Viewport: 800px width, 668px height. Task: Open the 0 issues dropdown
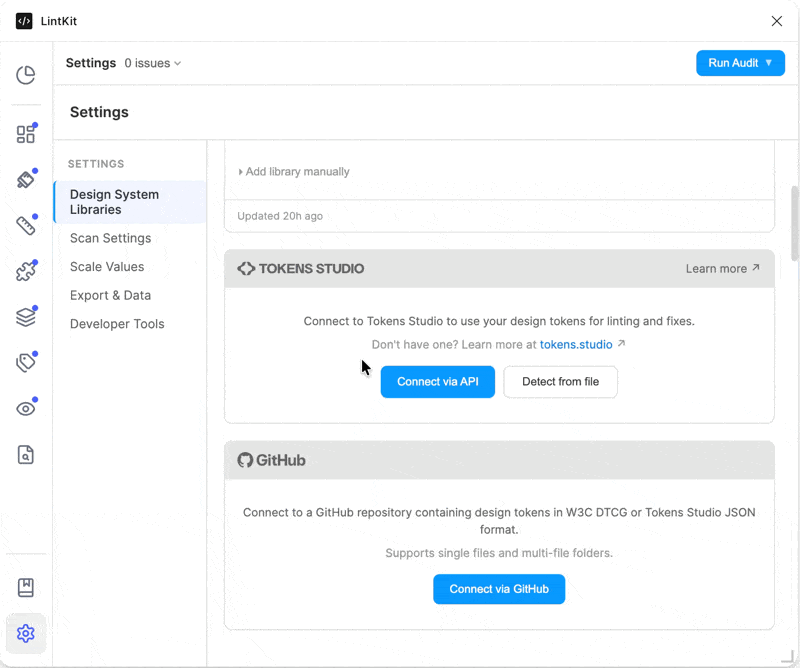pos(152,63)
